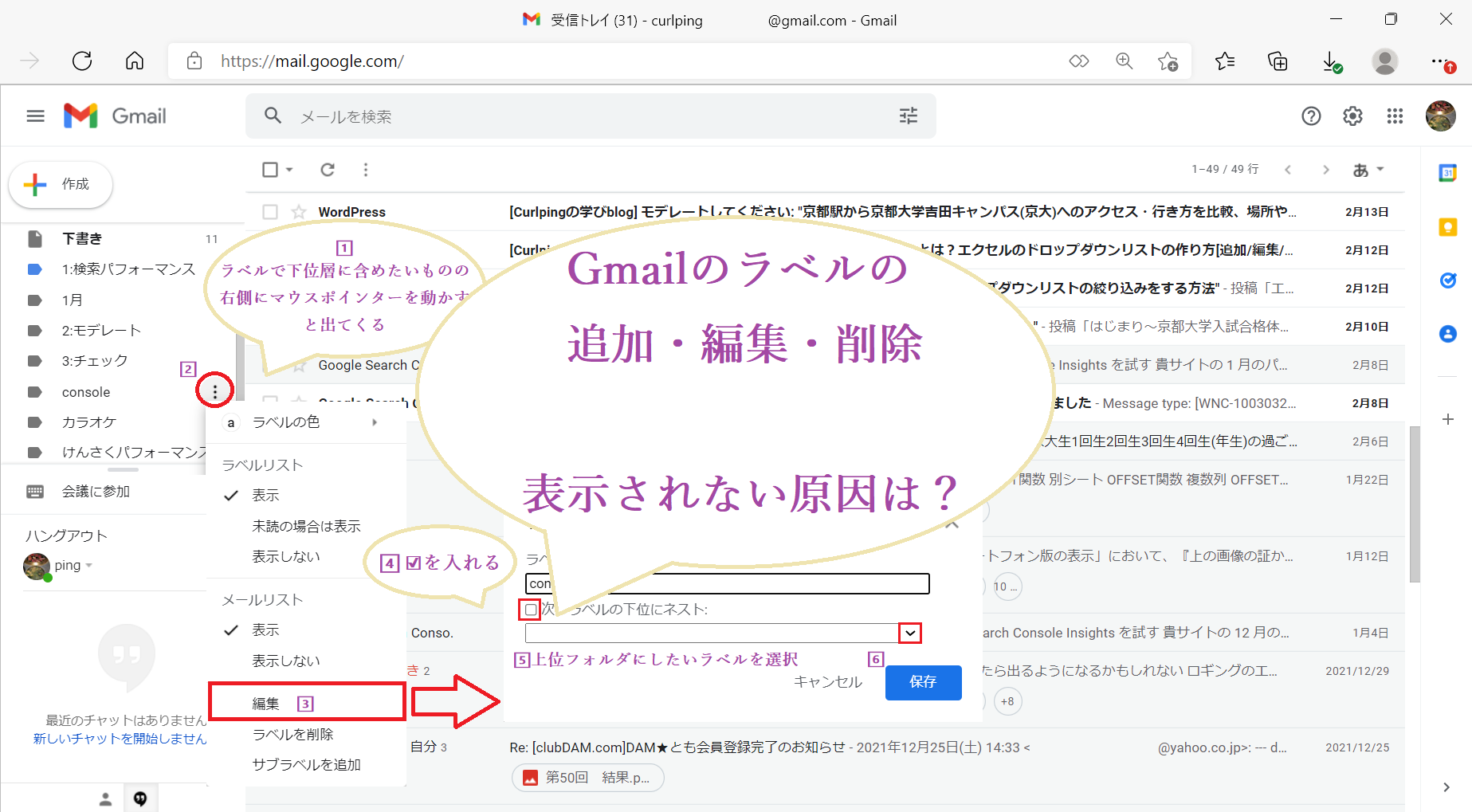Open Google Calendar from the right sidebar
This screenshot has width=1472, height=812.
[1448, 171]
